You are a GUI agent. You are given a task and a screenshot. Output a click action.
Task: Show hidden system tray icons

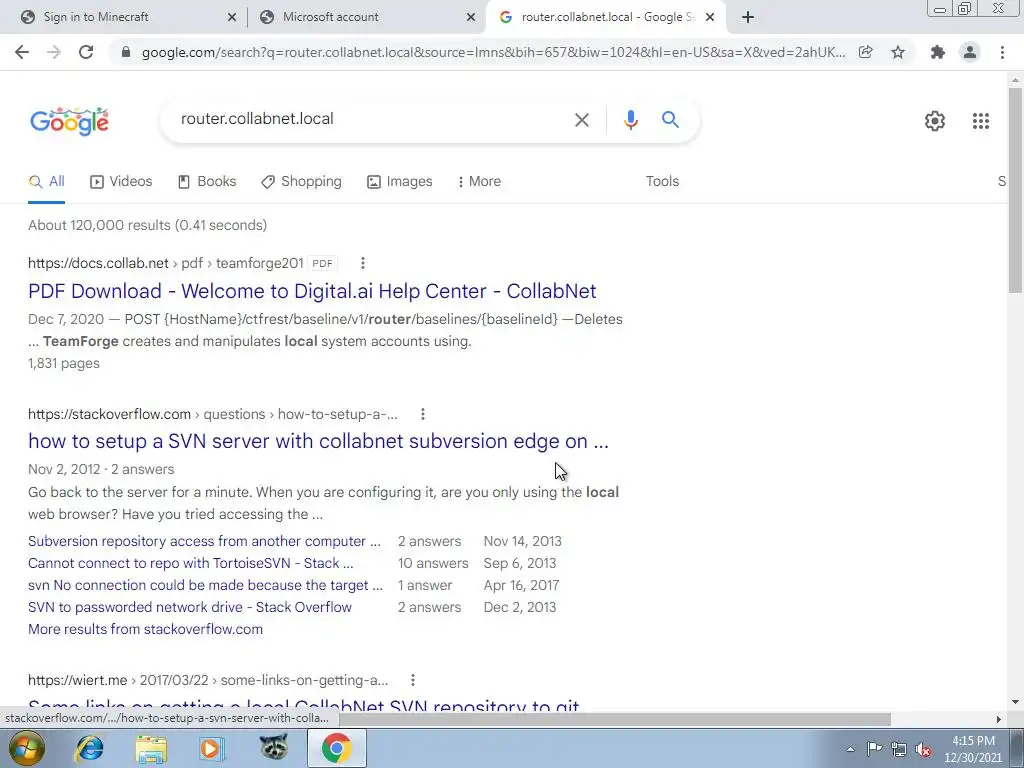850,749
